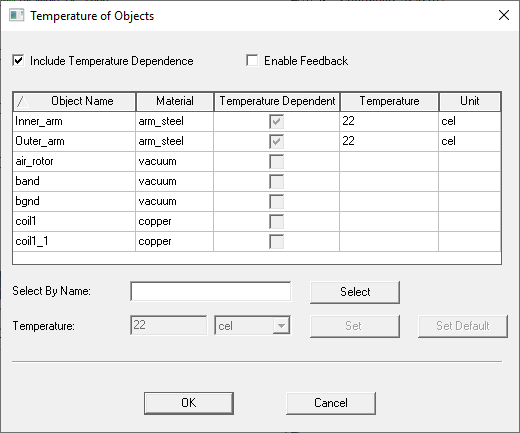This screenshot has width=520, height=433.
Task: Click the dialog title bar application icon
Action: click(16, 15)
